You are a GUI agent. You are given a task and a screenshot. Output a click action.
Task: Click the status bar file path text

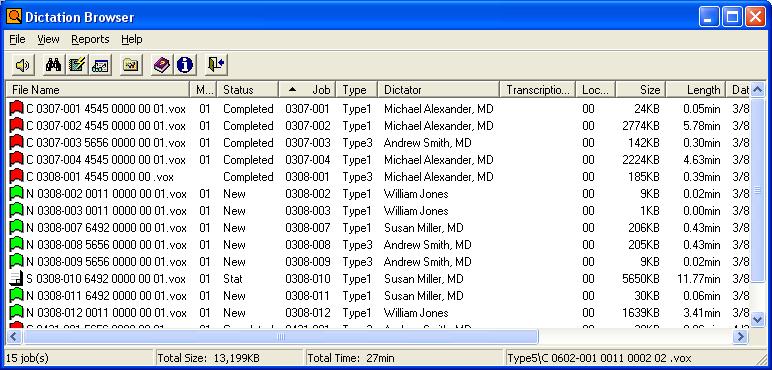(x=599, y=358)
